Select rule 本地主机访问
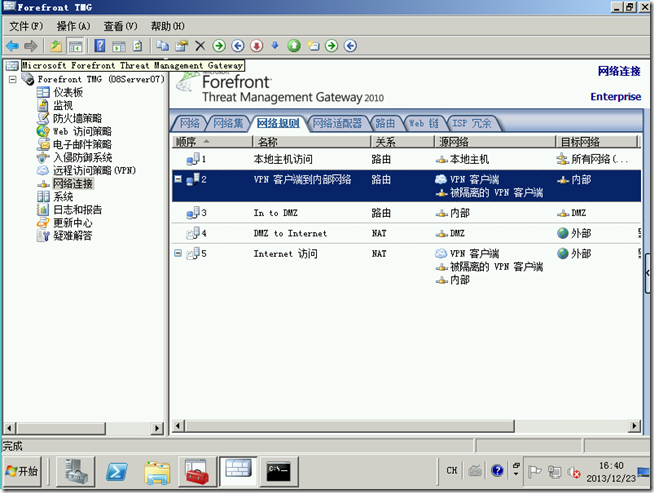654x493 pixels. coord(406,159)
